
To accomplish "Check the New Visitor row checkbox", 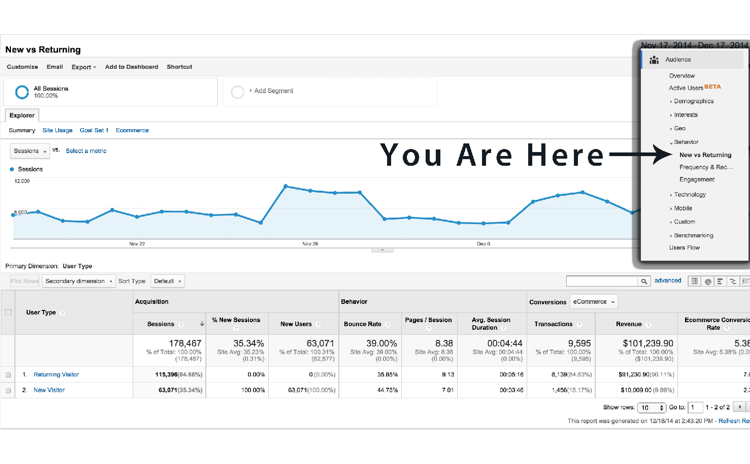I will click(x=8, y=390).
